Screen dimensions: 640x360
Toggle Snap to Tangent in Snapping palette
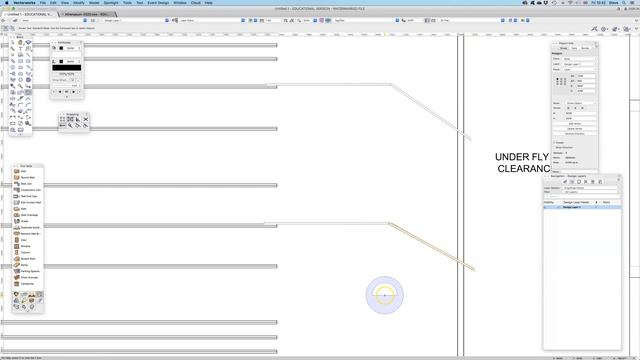[86, 125]
